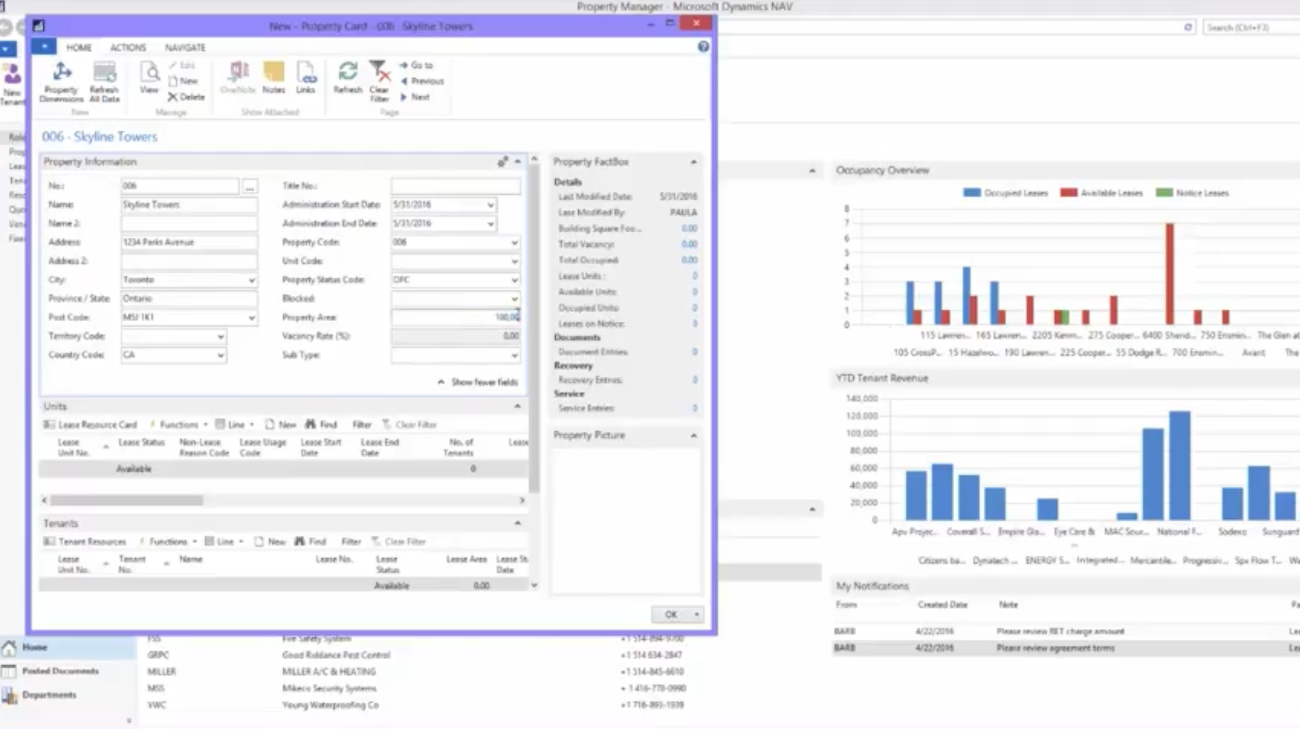This screenshot has height=729, width=1300.
Task: Open the City dropdown
Action: click(x=251, y=280)
